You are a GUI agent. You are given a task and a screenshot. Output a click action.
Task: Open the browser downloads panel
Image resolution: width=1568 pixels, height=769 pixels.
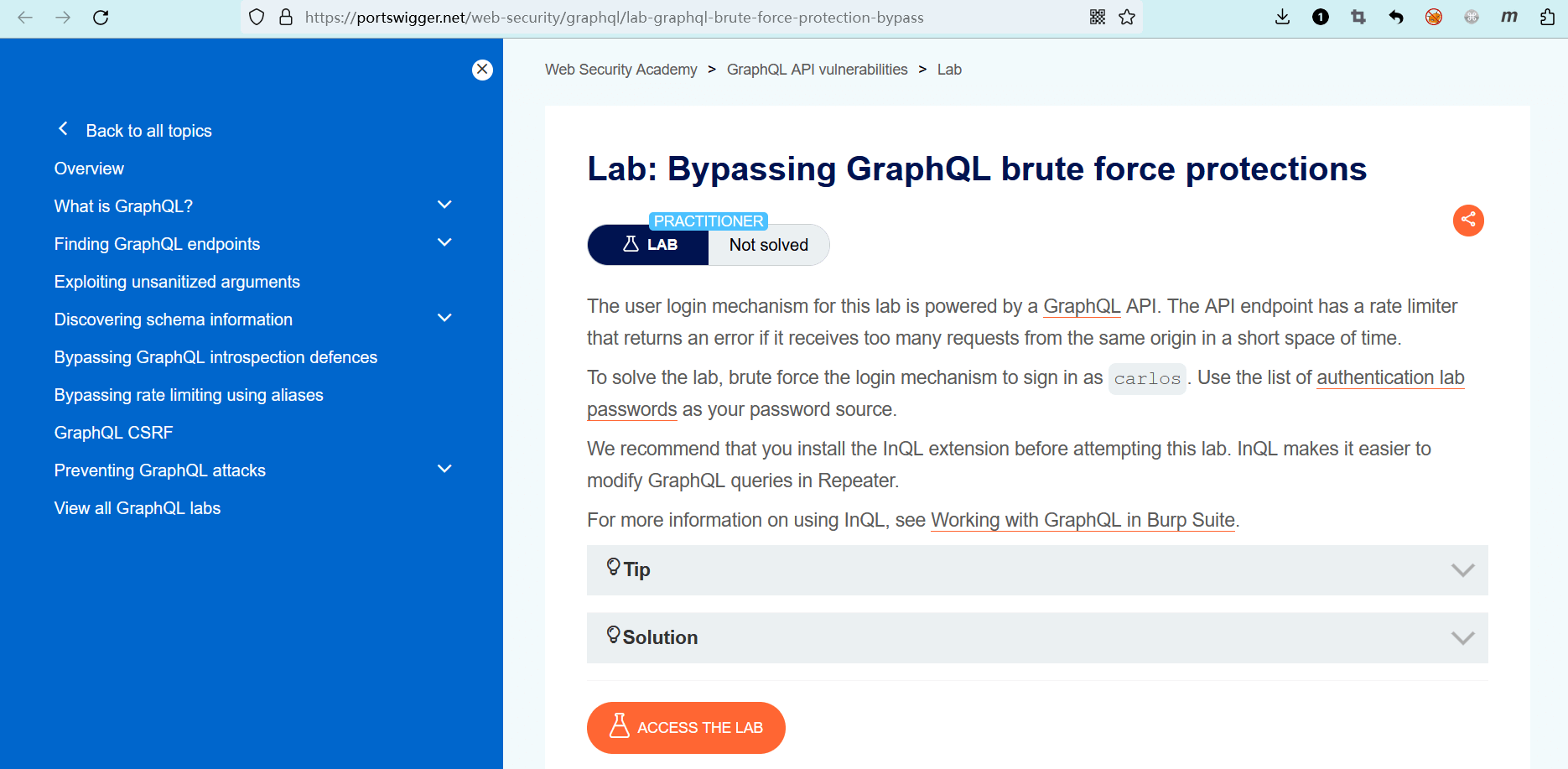coord(1282,17)
